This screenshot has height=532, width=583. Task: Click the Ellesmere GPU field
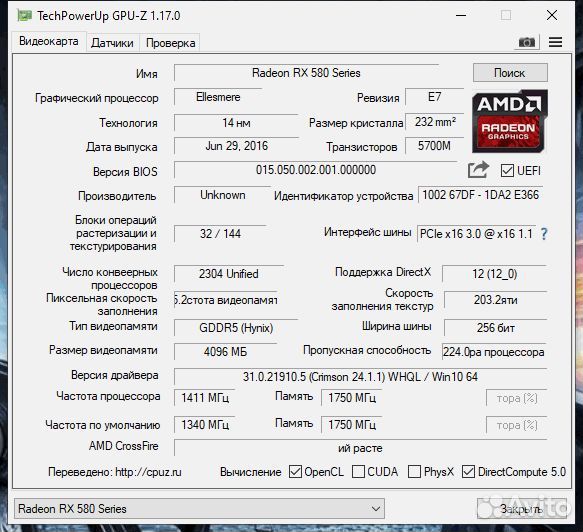tap(218, 97)
